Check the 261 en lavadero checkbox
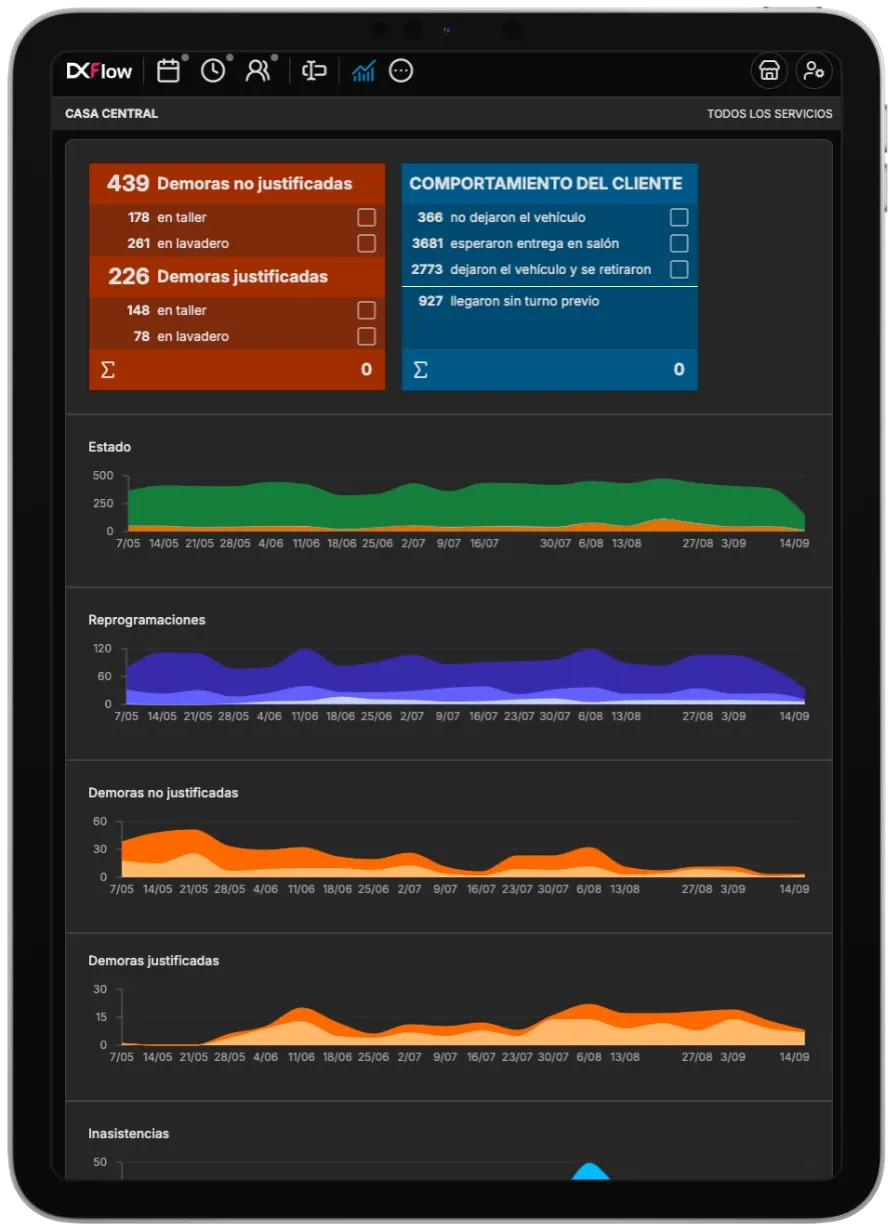 coord(366,244)
